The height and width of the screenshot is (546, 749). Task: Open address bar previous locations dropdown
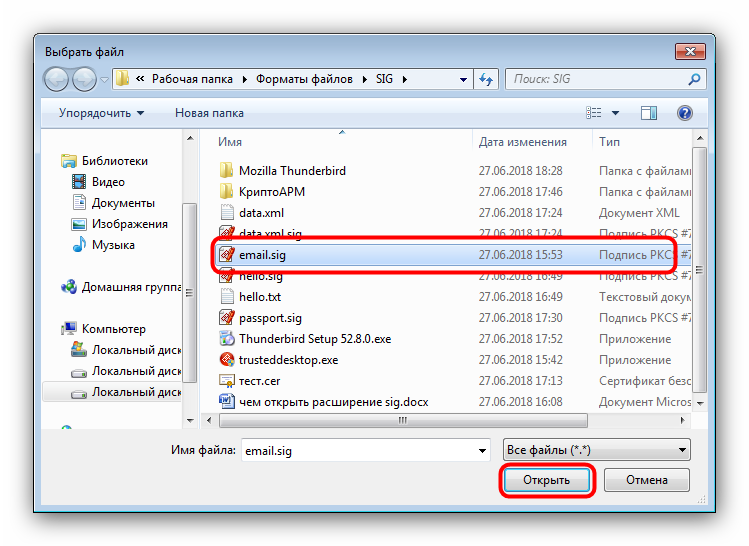pyautogui.click(x=463, y=80)
